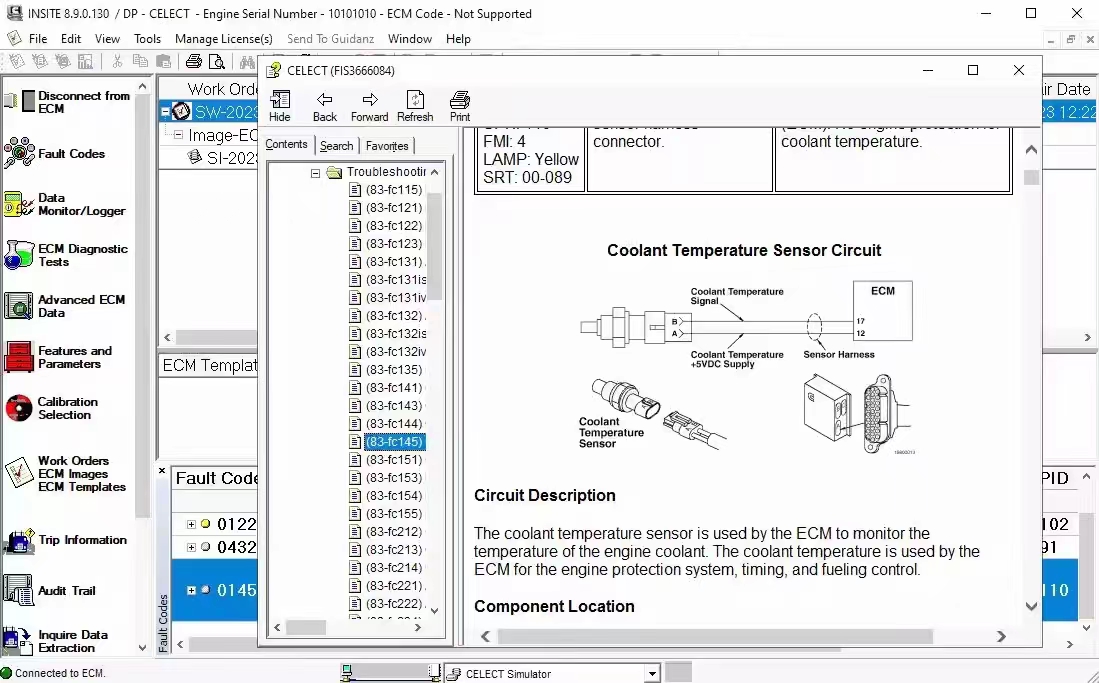Open the CELECT Simulator connection dropdown
Viewport: 1099px width, 683px height.
tap(652, 674)
